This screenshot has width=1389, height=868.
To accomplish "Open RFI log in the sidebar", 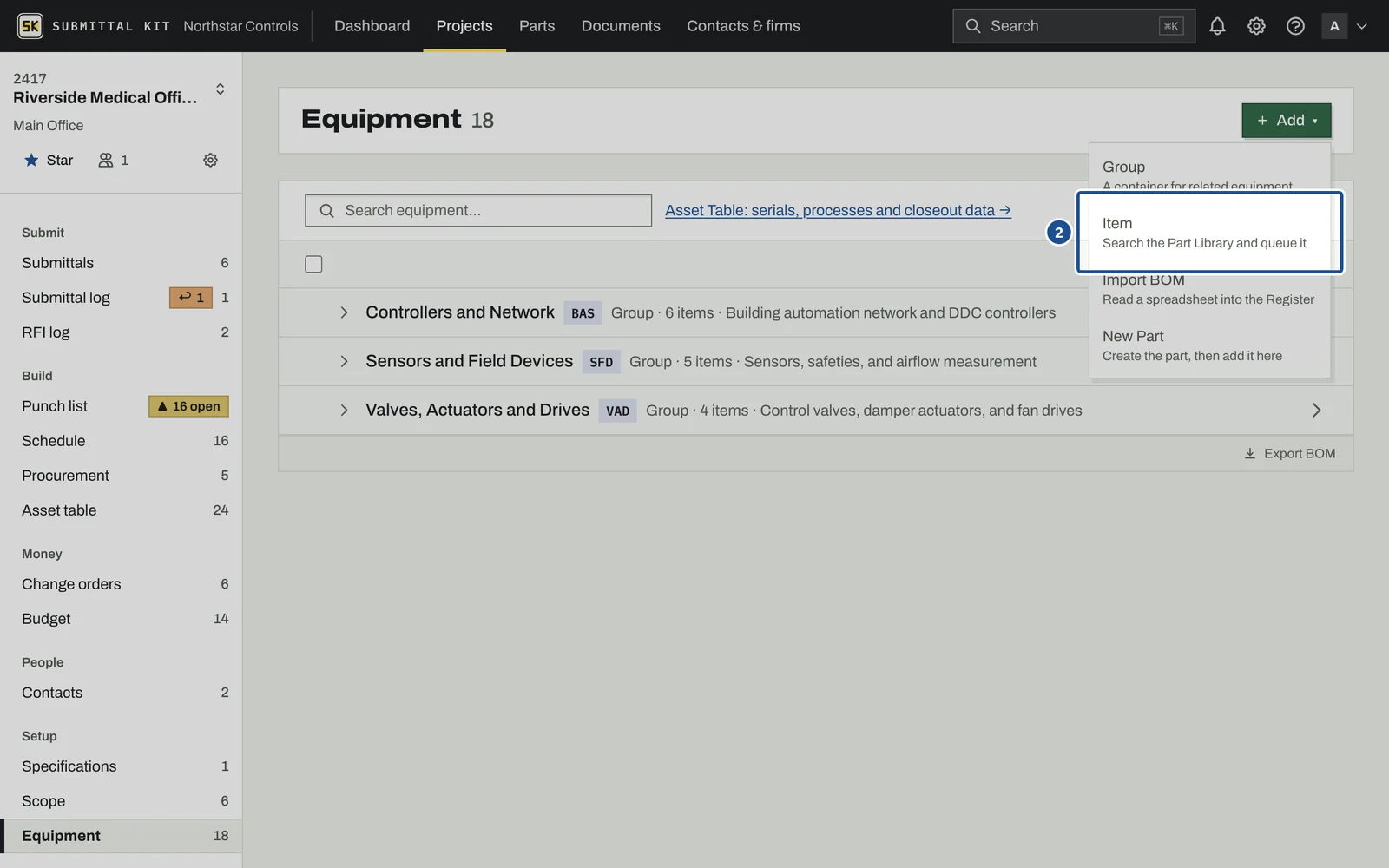I will [122, 332].
